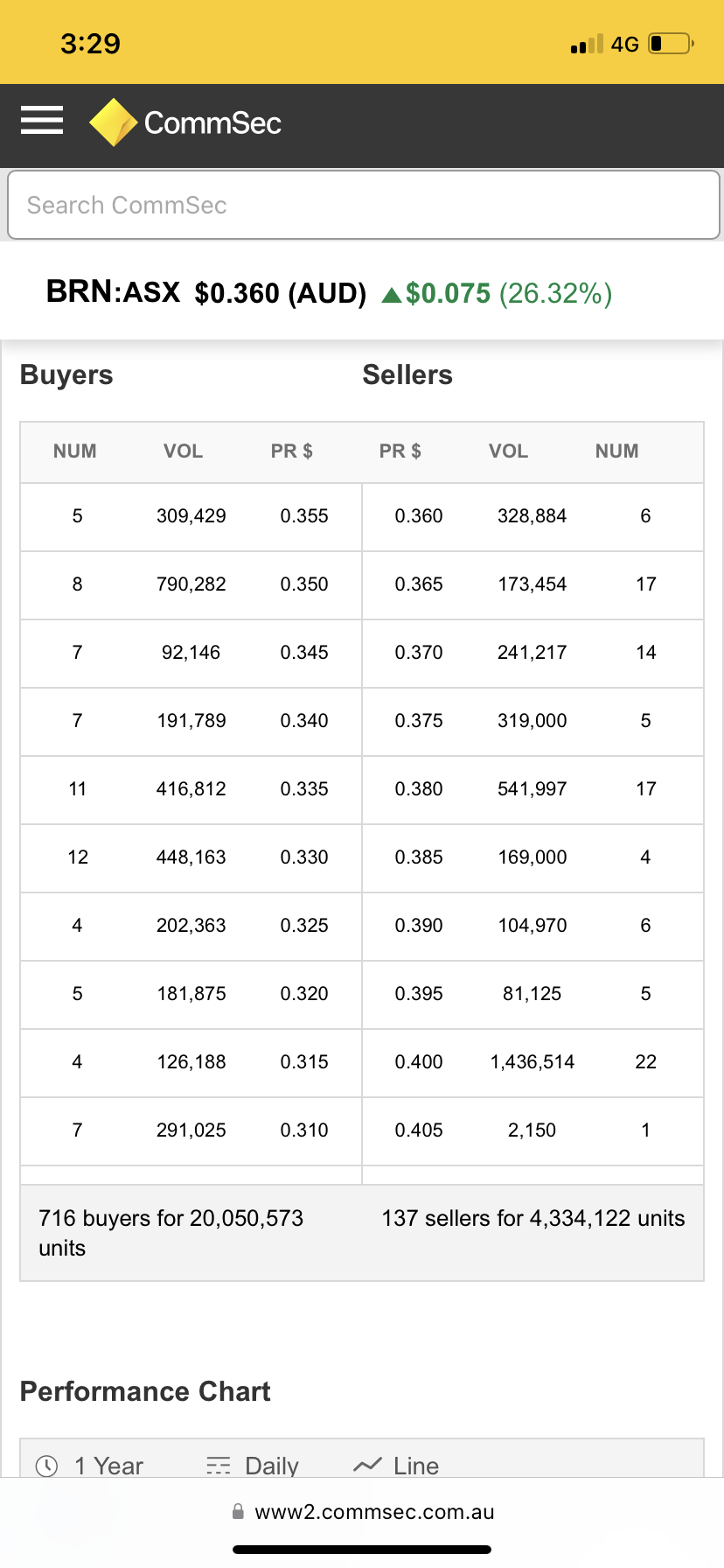The height and width of the screenshot is (1568, 724).
Task: Click the sellers NUM column header
Action: pos(616,451)
